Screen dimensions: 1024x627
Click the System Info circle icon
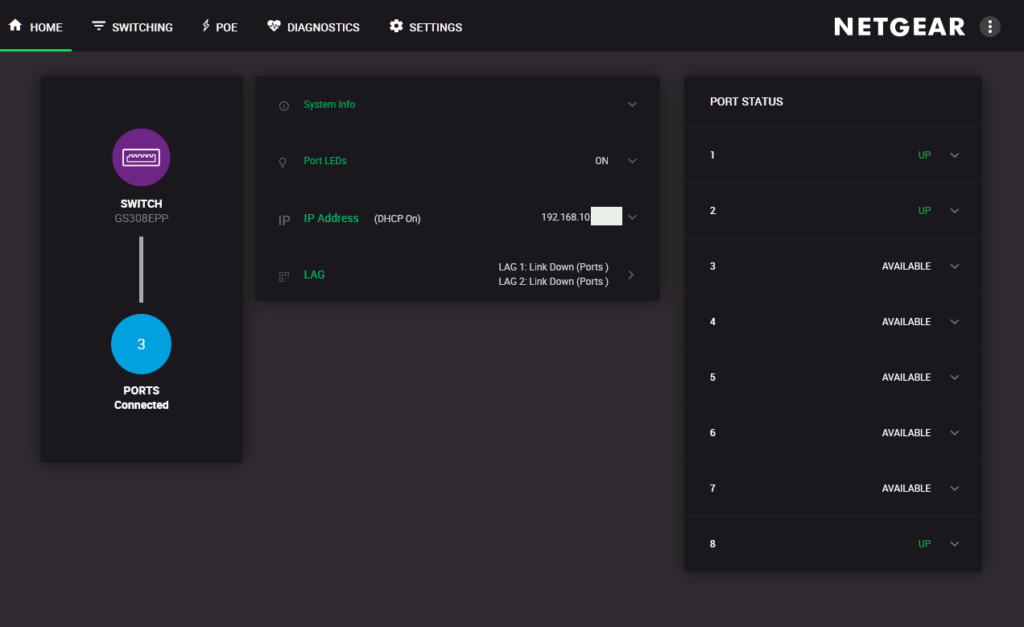(284, 106)
